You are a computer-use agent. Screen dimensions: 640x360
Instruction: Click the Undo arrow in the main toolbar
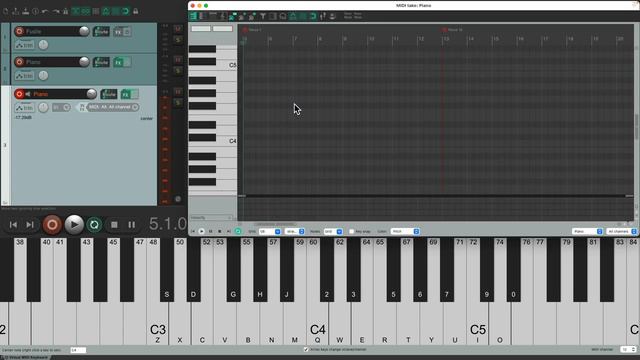(45, 11)
